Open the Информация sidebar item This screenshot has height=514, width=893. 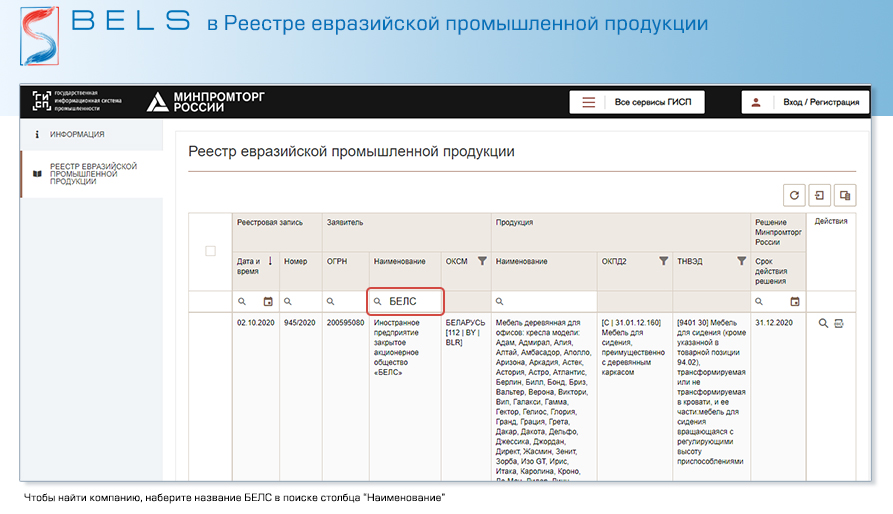coord(77,134)
